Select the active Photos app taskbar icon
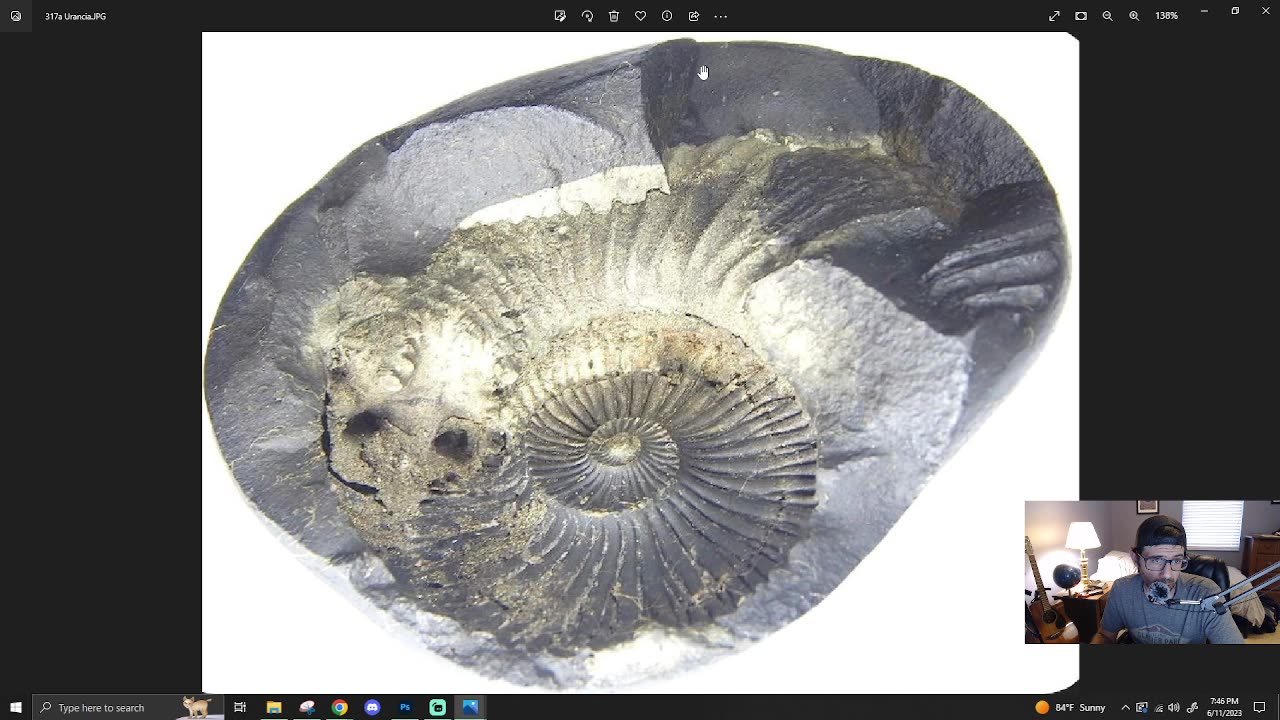The image size is (1280, 720). 470,707
